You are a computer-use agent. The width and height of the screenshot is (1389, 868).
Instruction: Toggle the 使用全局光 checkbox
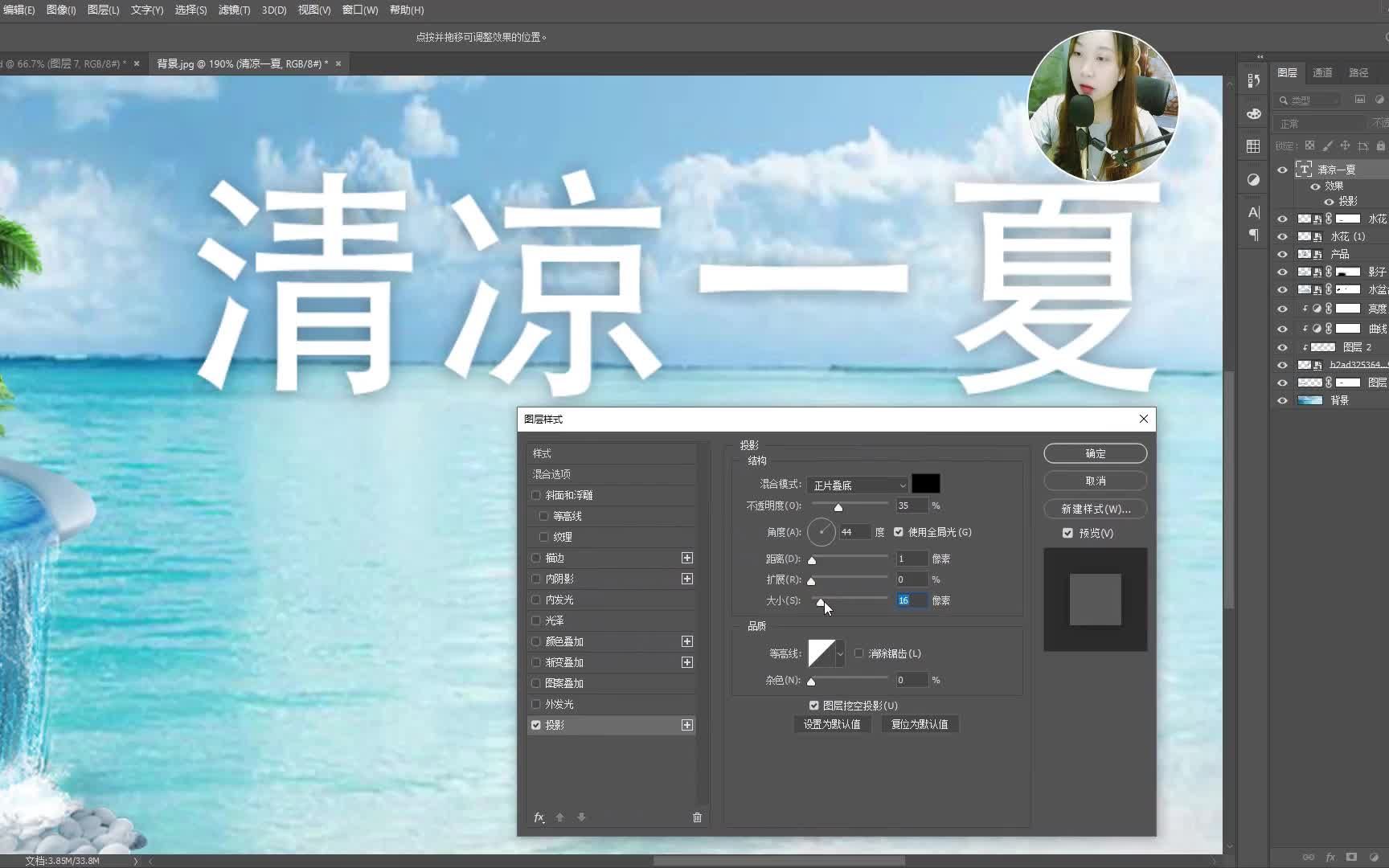click(899, 532)
